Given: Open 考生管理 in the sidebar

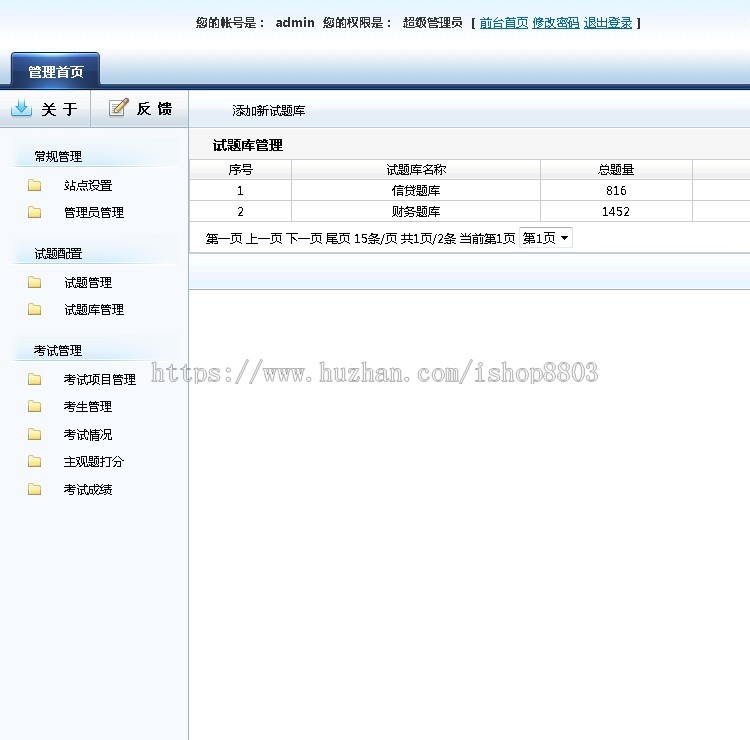Looking at the screenshot, I should click(x=88, y=407).
